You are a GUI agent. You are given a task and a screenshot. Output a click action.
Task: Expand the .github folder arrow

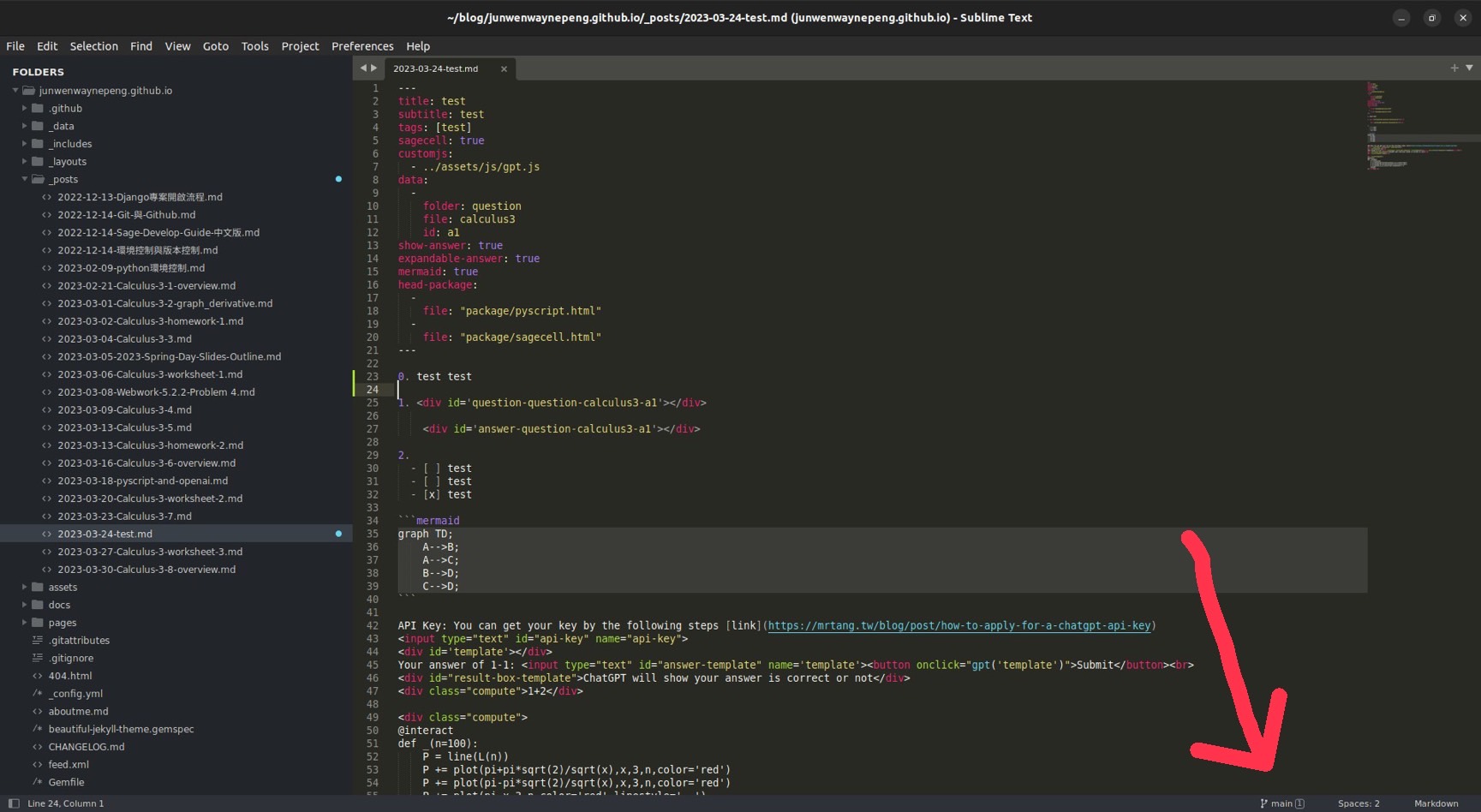point(24,109)
